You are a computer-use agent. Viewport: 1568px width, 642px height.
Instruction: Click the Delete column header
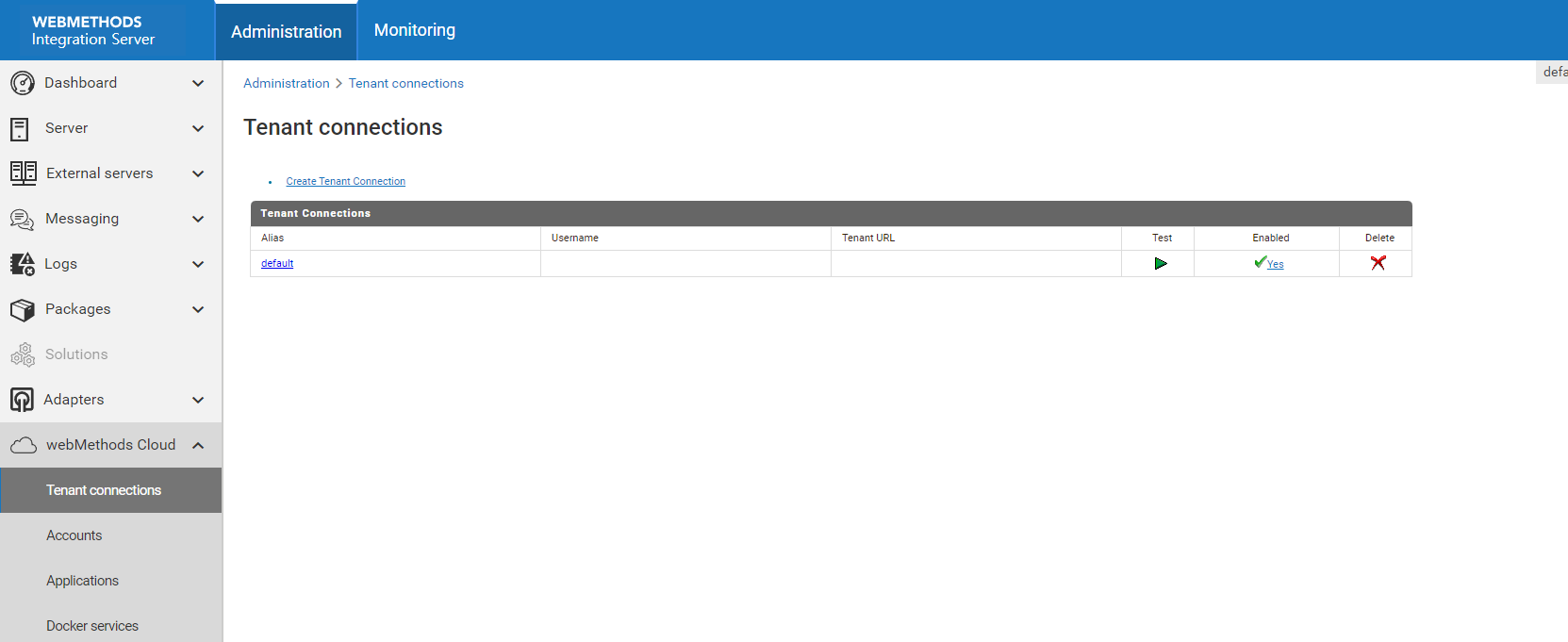1380,239
